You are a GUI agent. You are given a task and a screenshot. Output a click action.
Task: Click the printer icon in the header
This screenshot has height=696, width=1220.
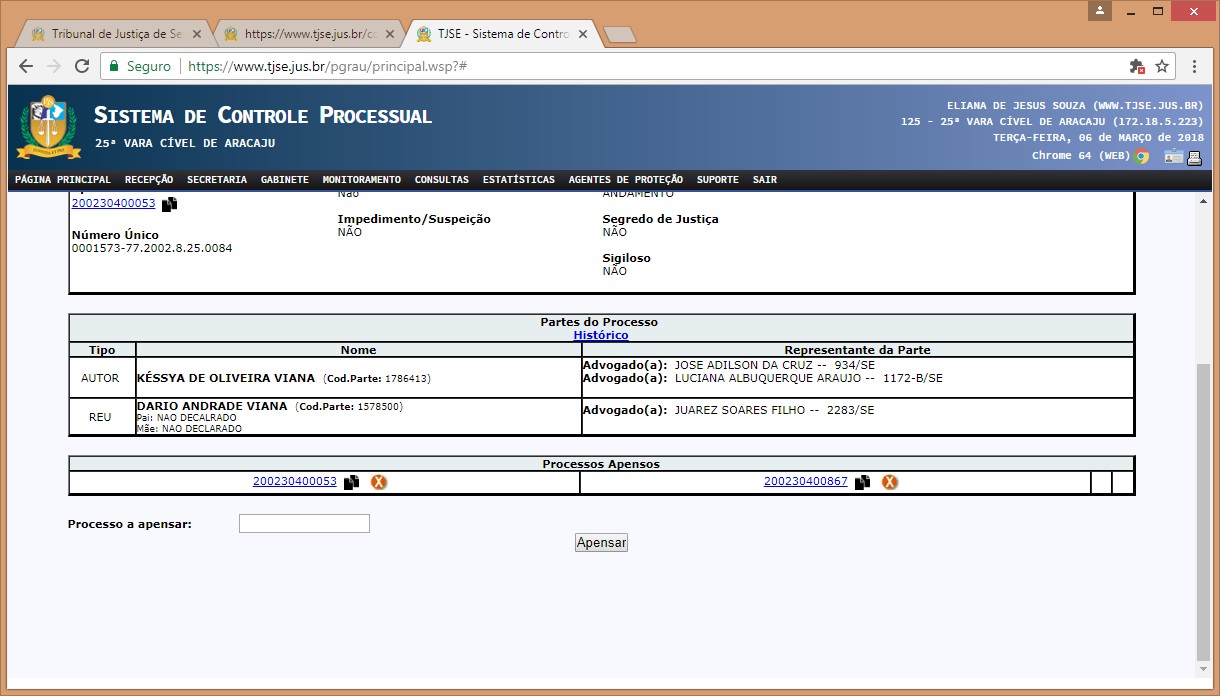coord(1194,157)
